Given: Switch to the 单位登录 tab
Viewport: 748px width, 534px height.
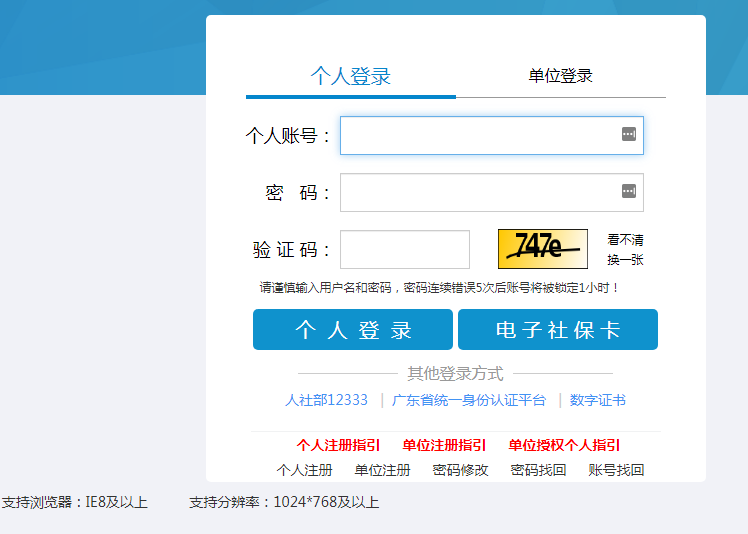Looking at the screenshot, I should (560, 76).
